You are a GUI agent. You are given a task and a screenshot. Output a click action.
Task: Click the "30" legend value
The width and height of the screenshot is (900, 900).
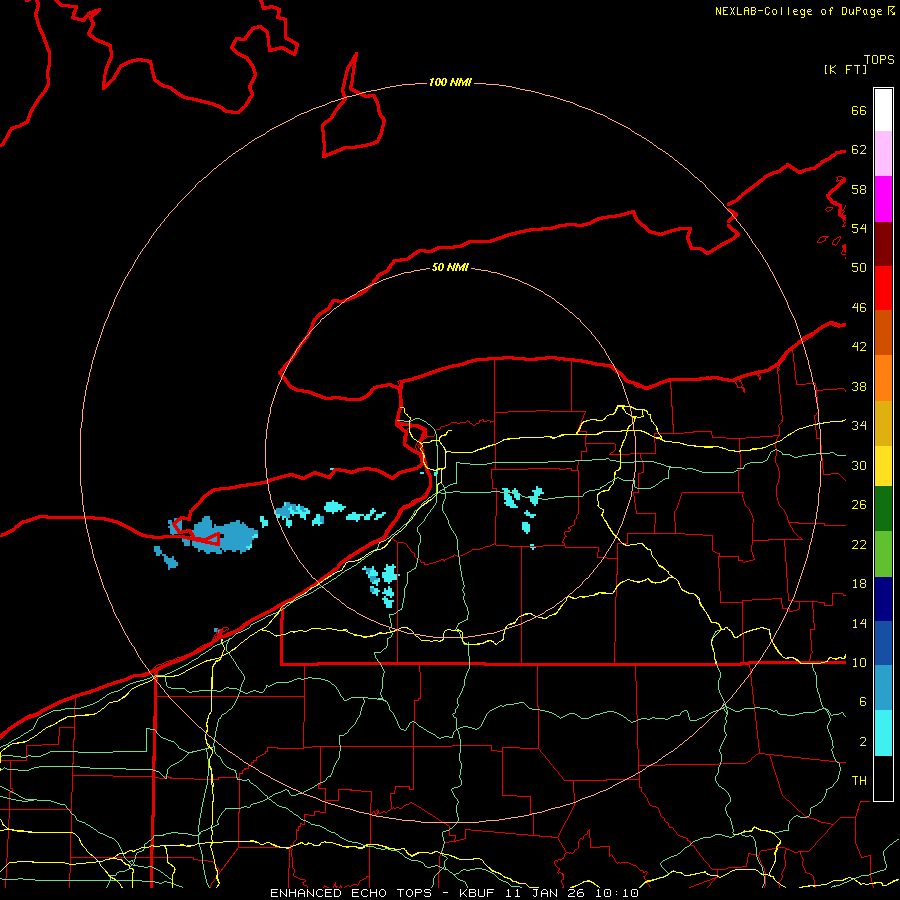tap(859, 465)
